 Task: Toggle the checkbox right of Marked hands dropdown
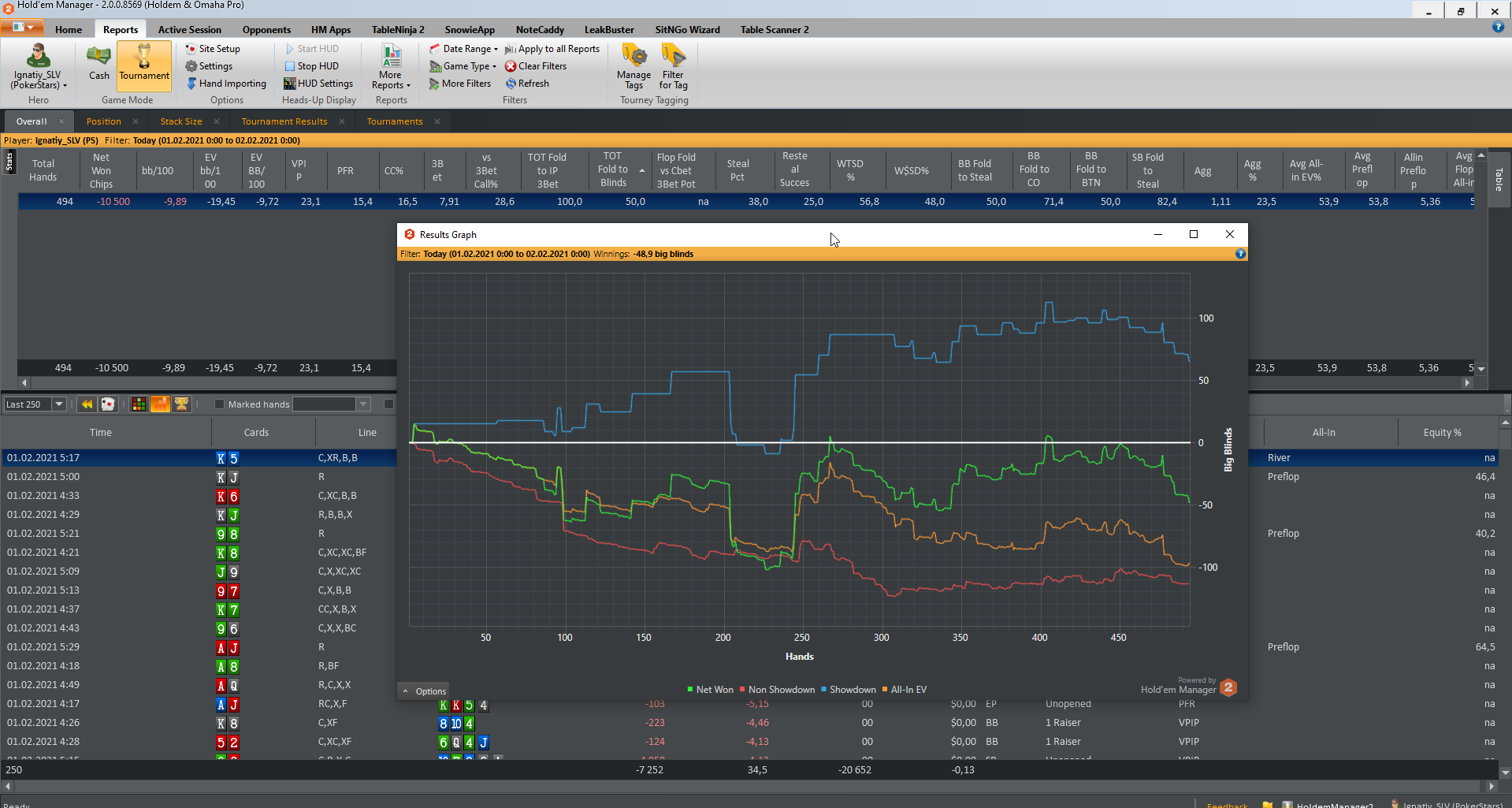388,404
